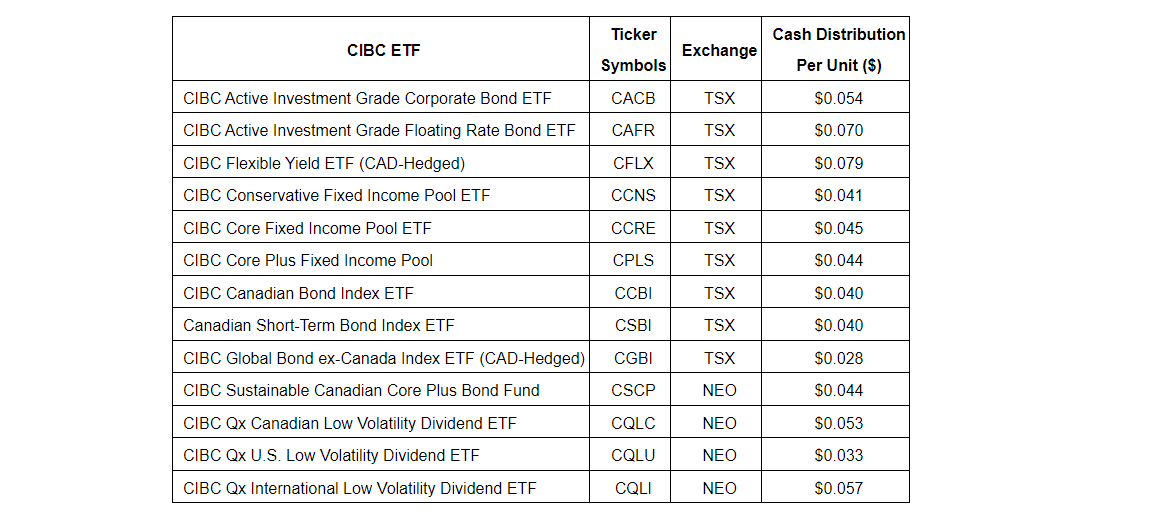
Task: Click the $0.028 distribution value
Action: (x=838, y=358)
